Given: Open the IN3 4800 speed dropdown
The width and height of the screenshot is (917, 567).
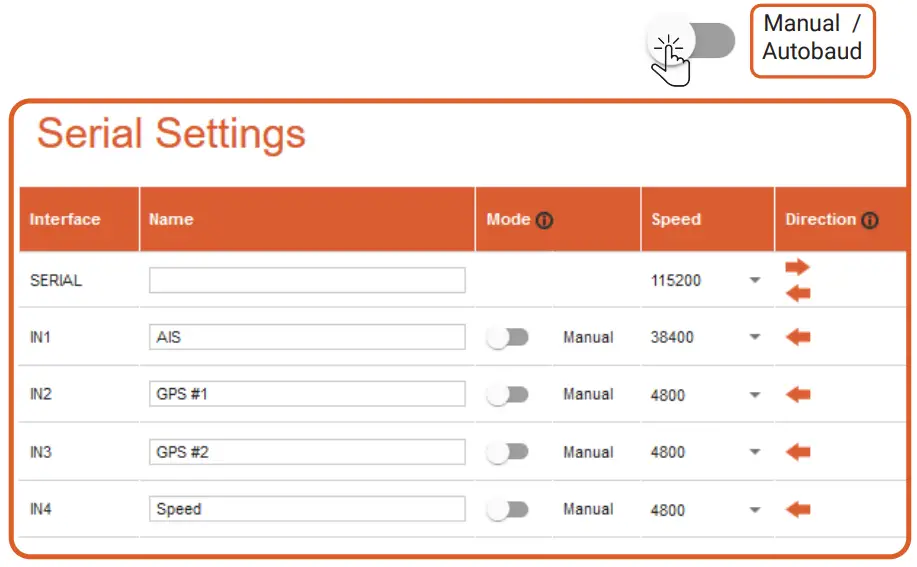Looking at the screenshot, I should (755, 453).
